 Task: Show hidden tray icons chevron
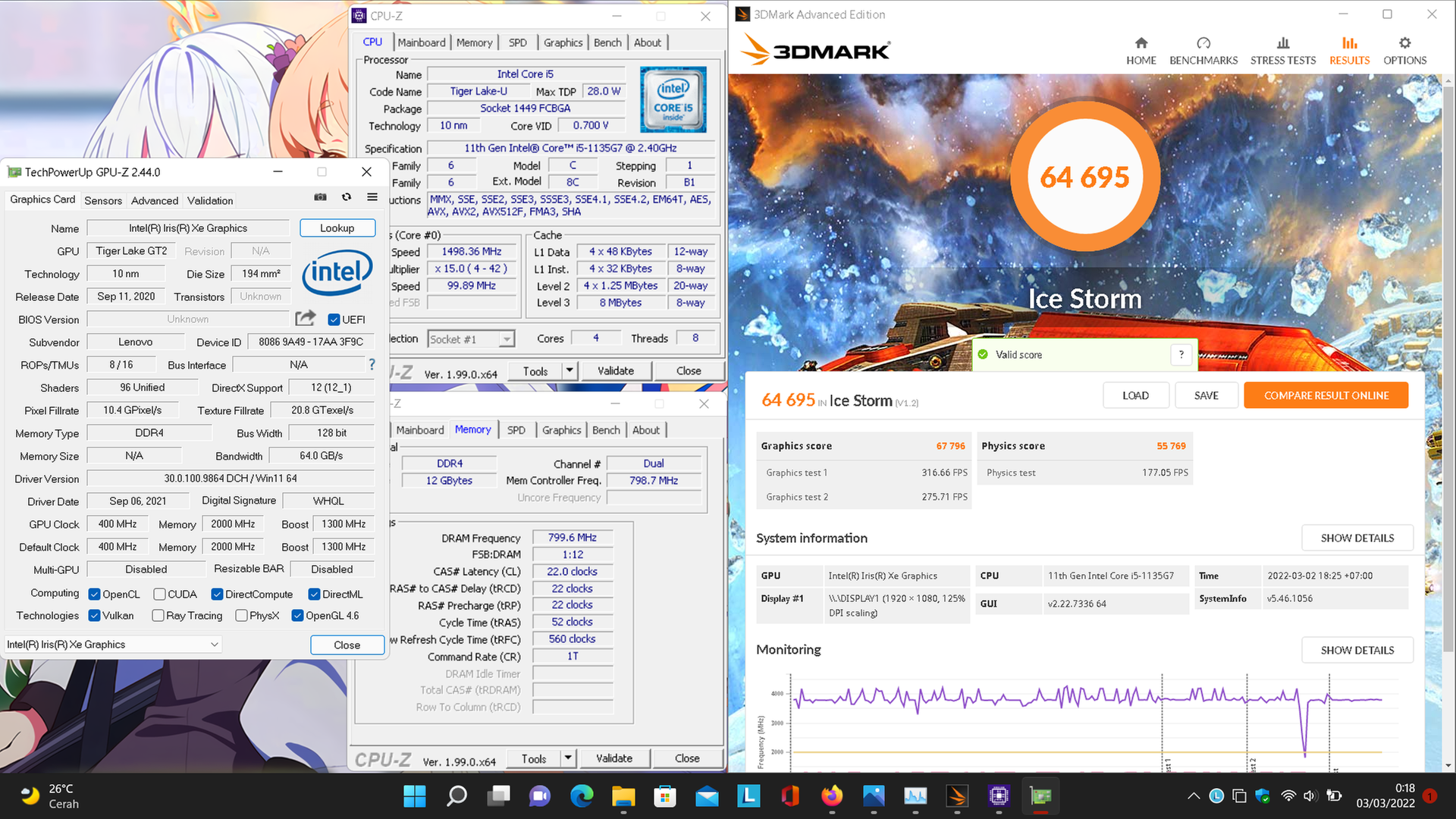pyautogui.click(x=1193, y=795)
